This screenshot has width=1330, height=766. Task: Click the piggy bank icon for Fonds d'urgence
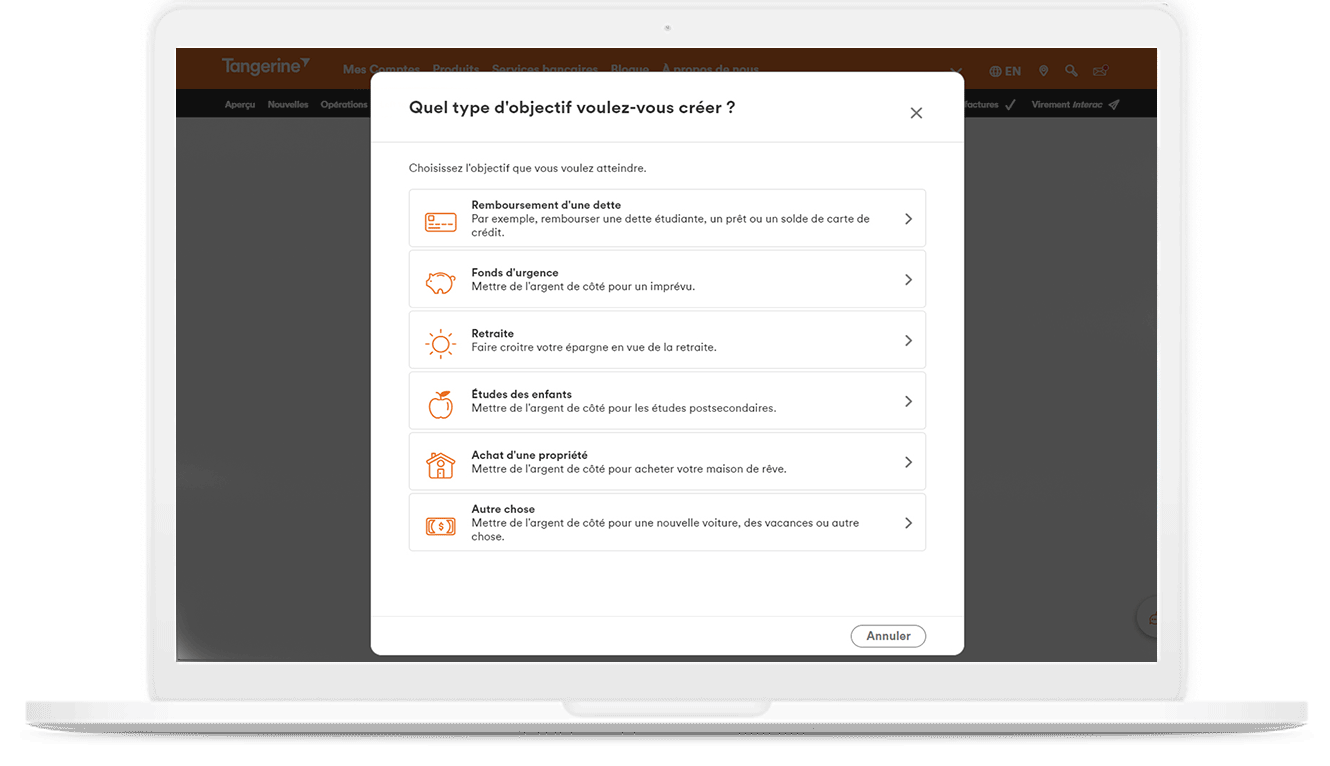pyautogui.click(x=440, y=283)
